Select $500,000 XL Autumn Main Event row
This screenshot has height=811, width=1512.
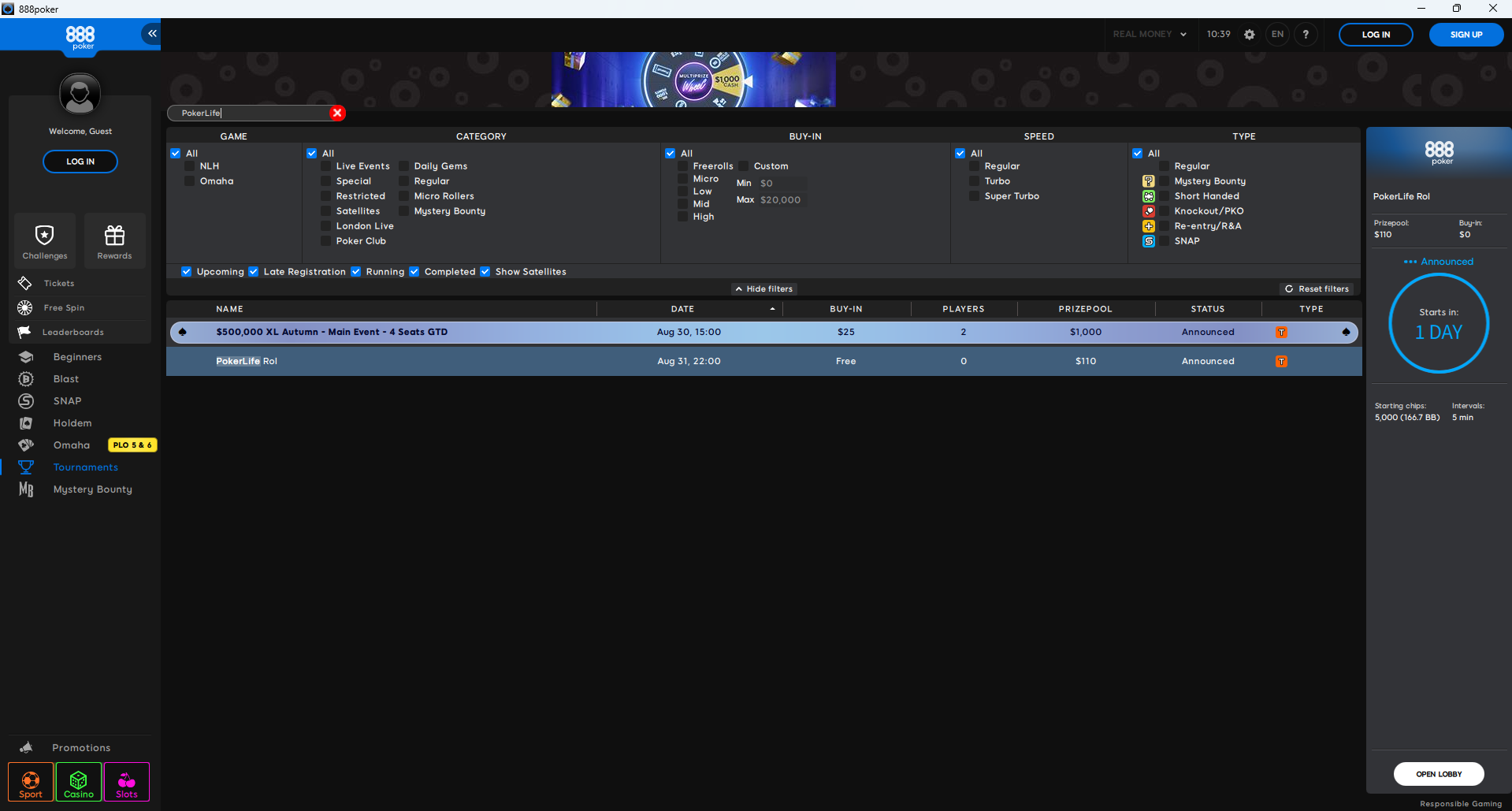[763, 332]
